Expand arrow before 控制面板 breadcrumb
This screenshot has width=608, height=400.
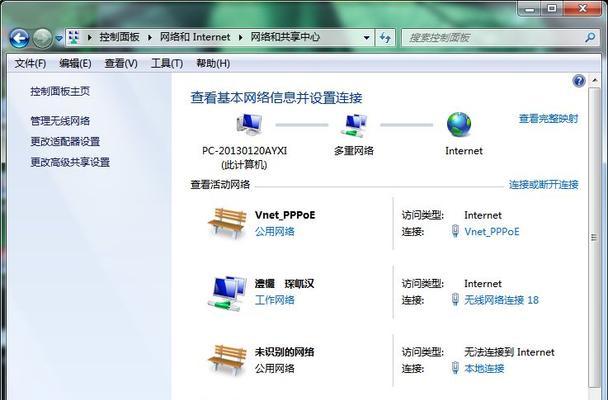[90, 38]
